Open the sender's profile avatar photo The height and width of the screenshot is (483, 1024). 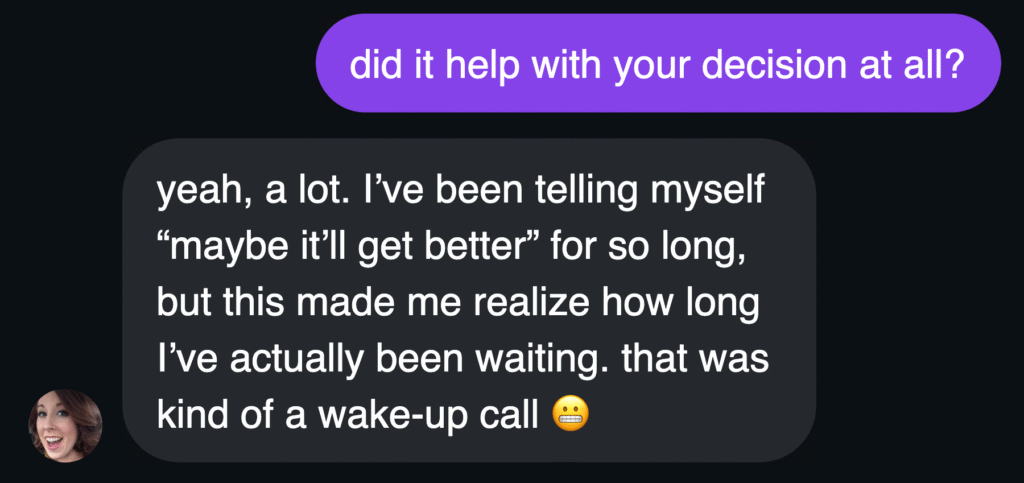point(66,425)
